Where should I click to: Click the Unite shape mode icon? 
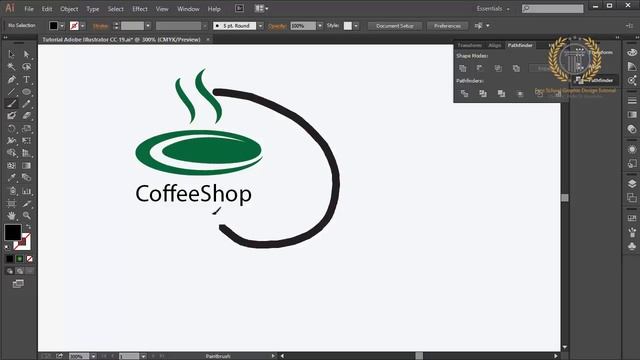click(x=462, y=68)
